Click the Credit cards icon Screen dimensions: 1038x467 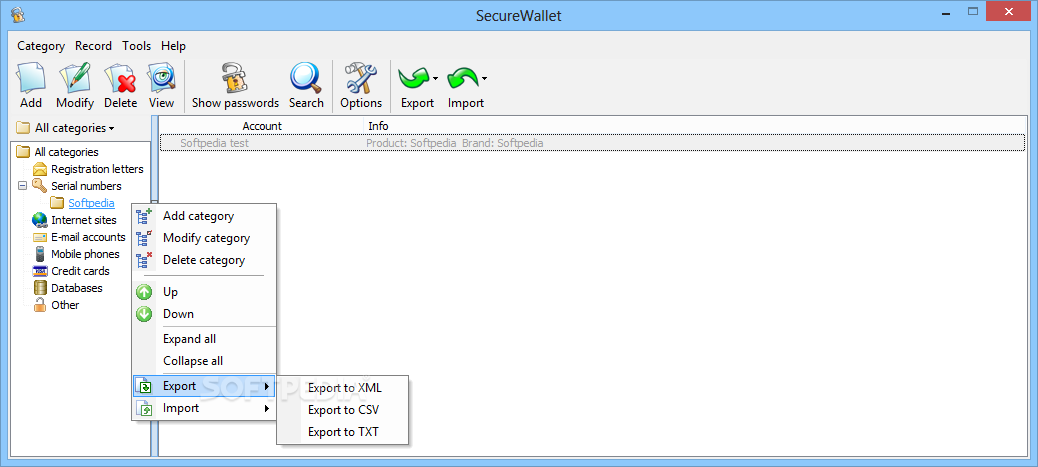pyautogui.click(x=40, y=271)
